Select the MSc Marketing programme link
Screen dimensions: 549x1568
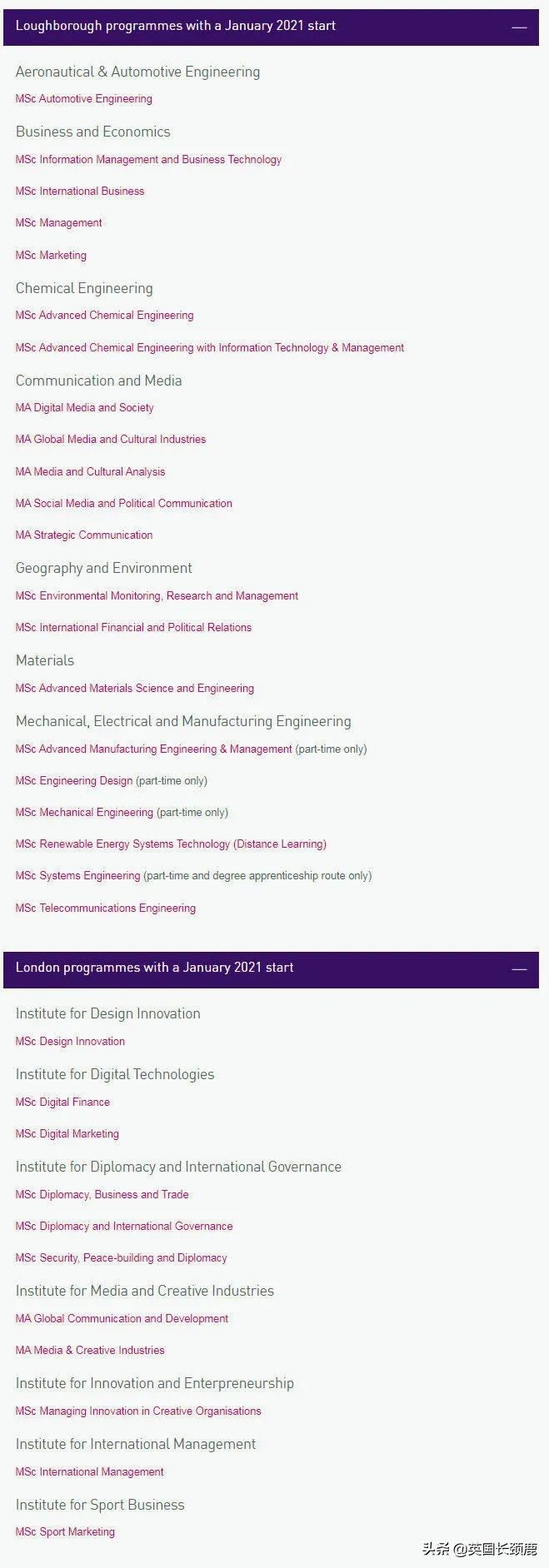tap(51, 256)
